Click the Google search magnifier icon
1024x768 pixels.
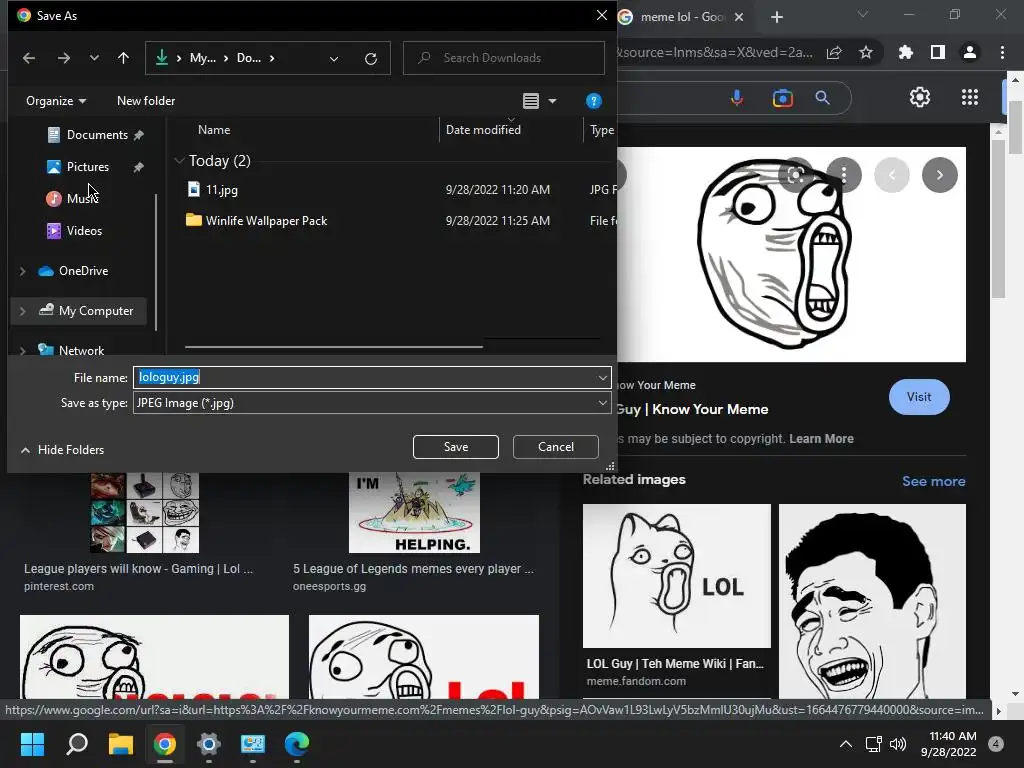823,98
